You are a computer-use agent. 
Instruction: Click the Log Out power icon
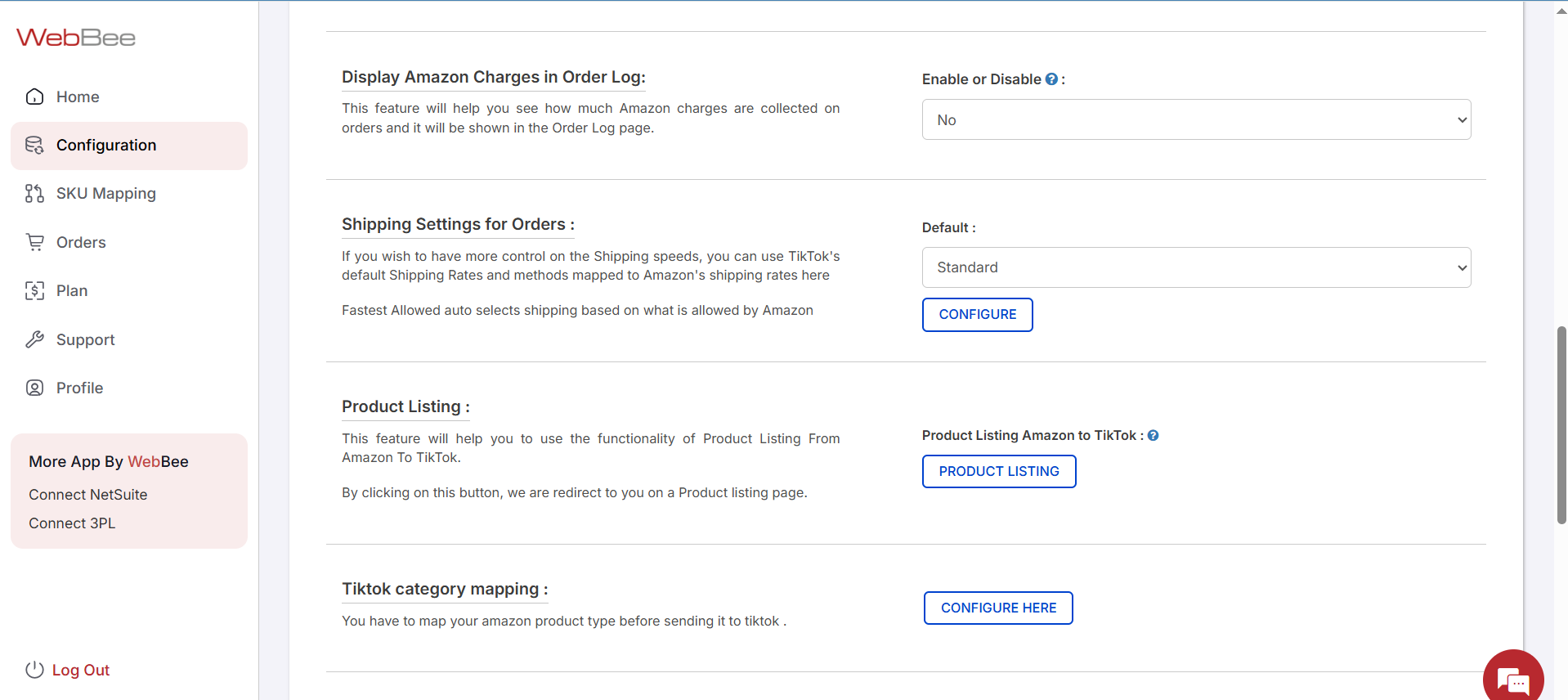pyautogui.click(x=34, y=670)
